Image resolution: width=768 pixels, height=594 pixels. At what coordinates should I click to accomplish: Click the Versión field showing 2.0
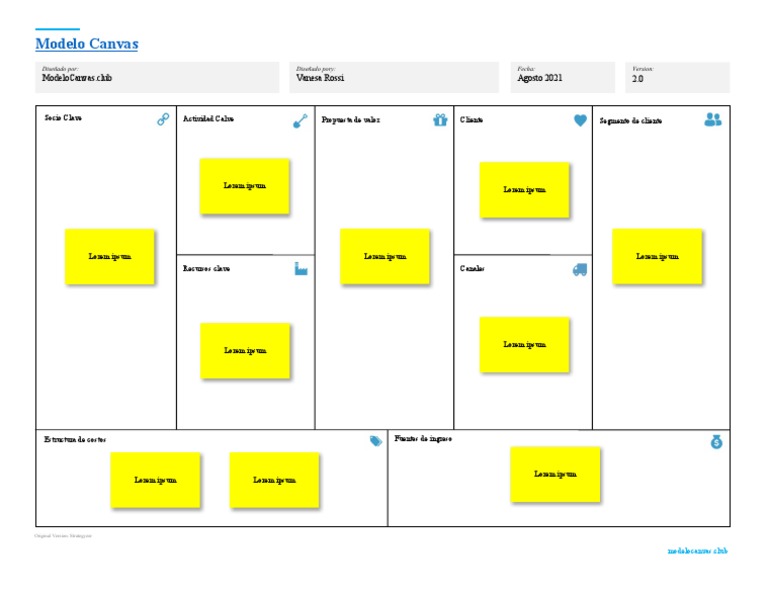[678, 77]
